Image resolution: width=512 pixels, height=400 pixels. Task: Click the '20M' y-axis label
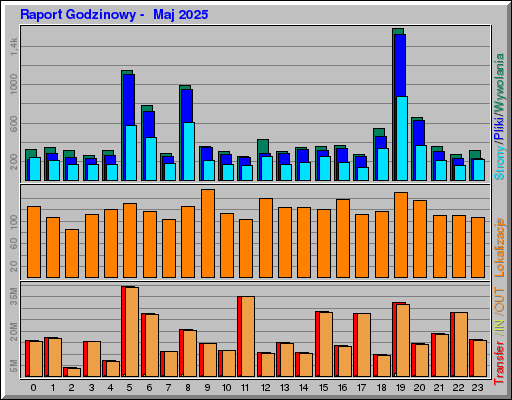pos(13,332)
